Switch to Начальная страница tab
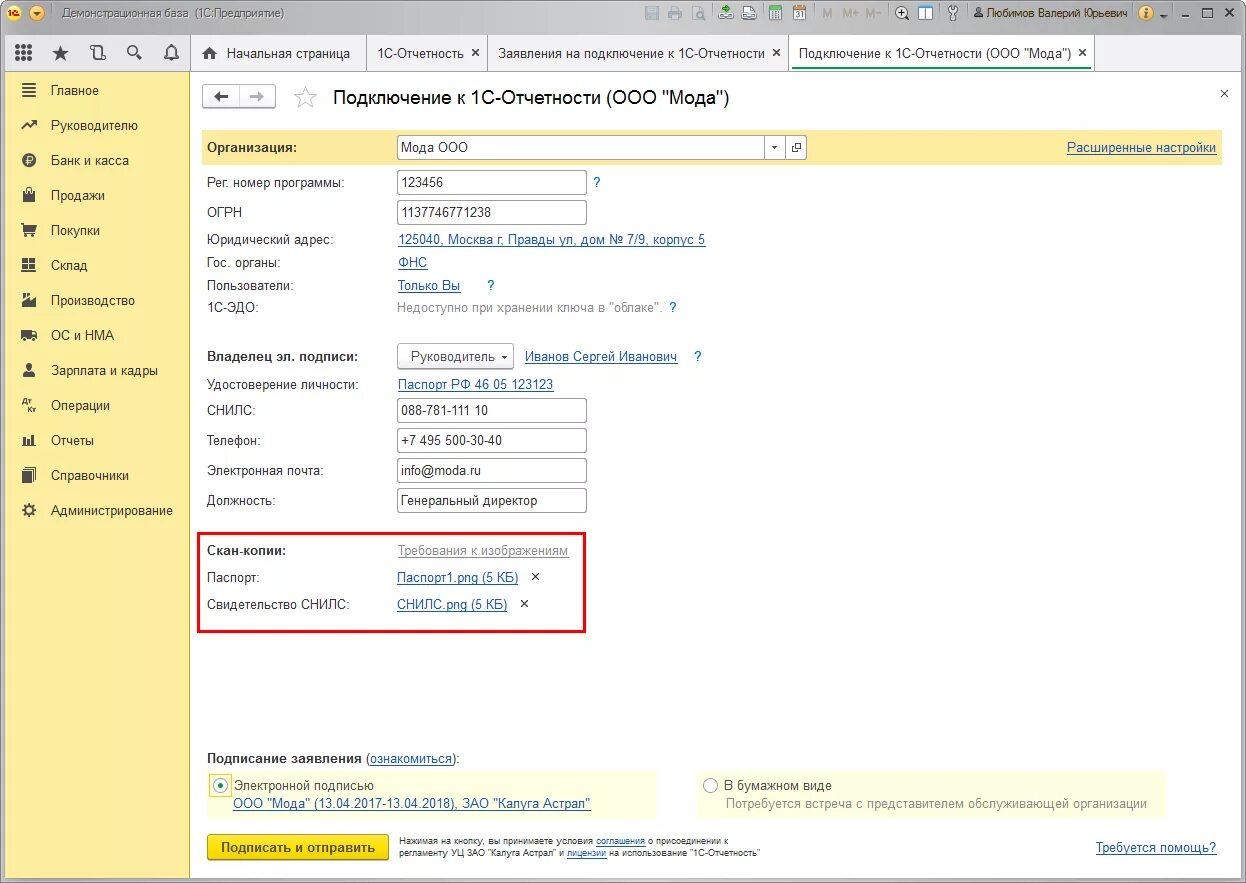The height and width of the screenshot is (883, 1246). click(276, 53)
